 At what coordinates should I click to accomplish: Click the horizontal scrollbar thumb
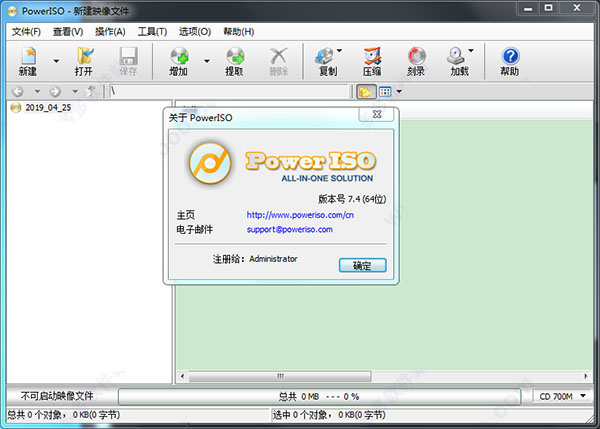coord(280,376)
